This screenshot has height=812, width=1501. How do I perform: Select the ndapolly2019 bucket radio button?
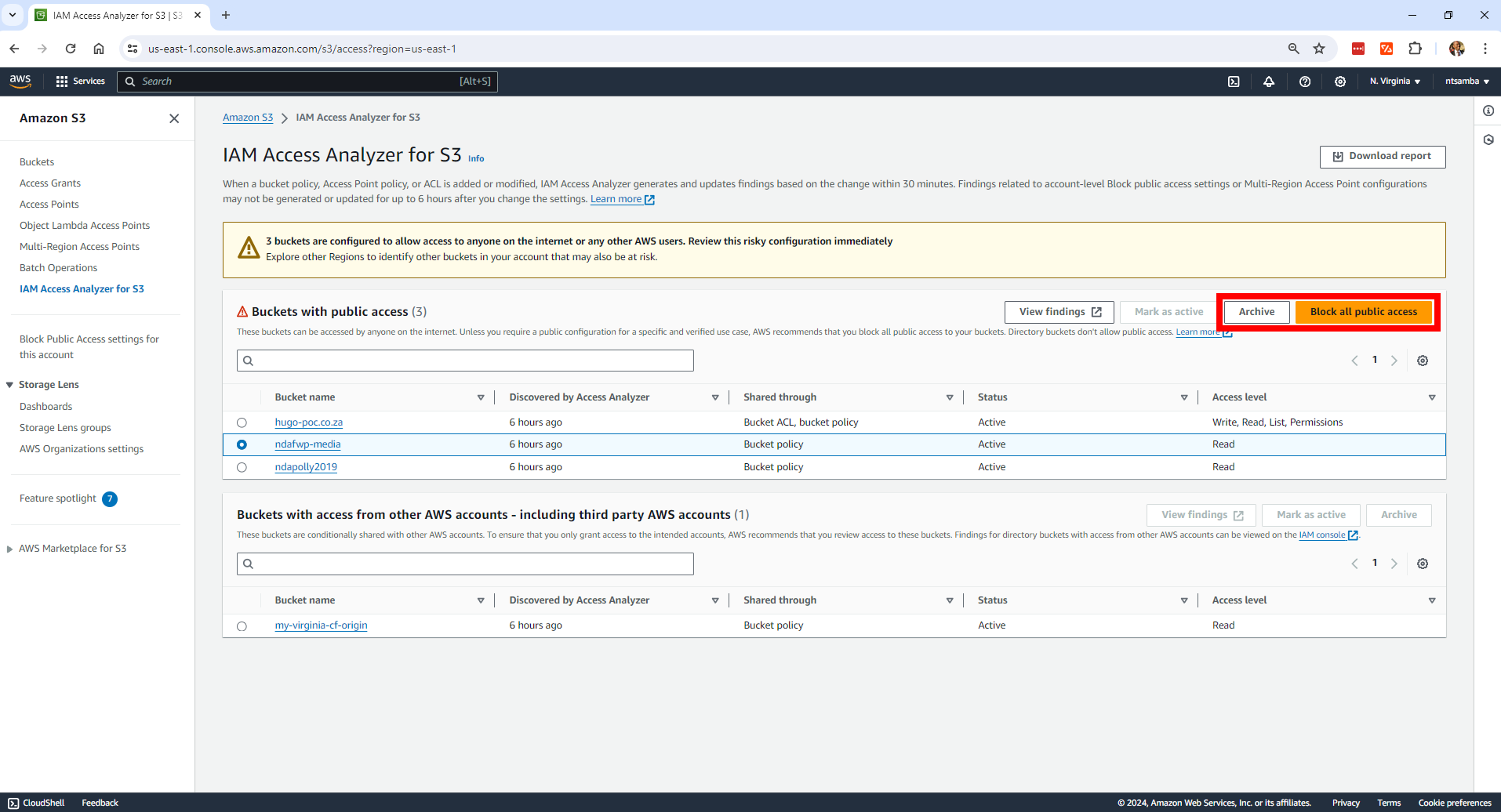click(242, 466)
